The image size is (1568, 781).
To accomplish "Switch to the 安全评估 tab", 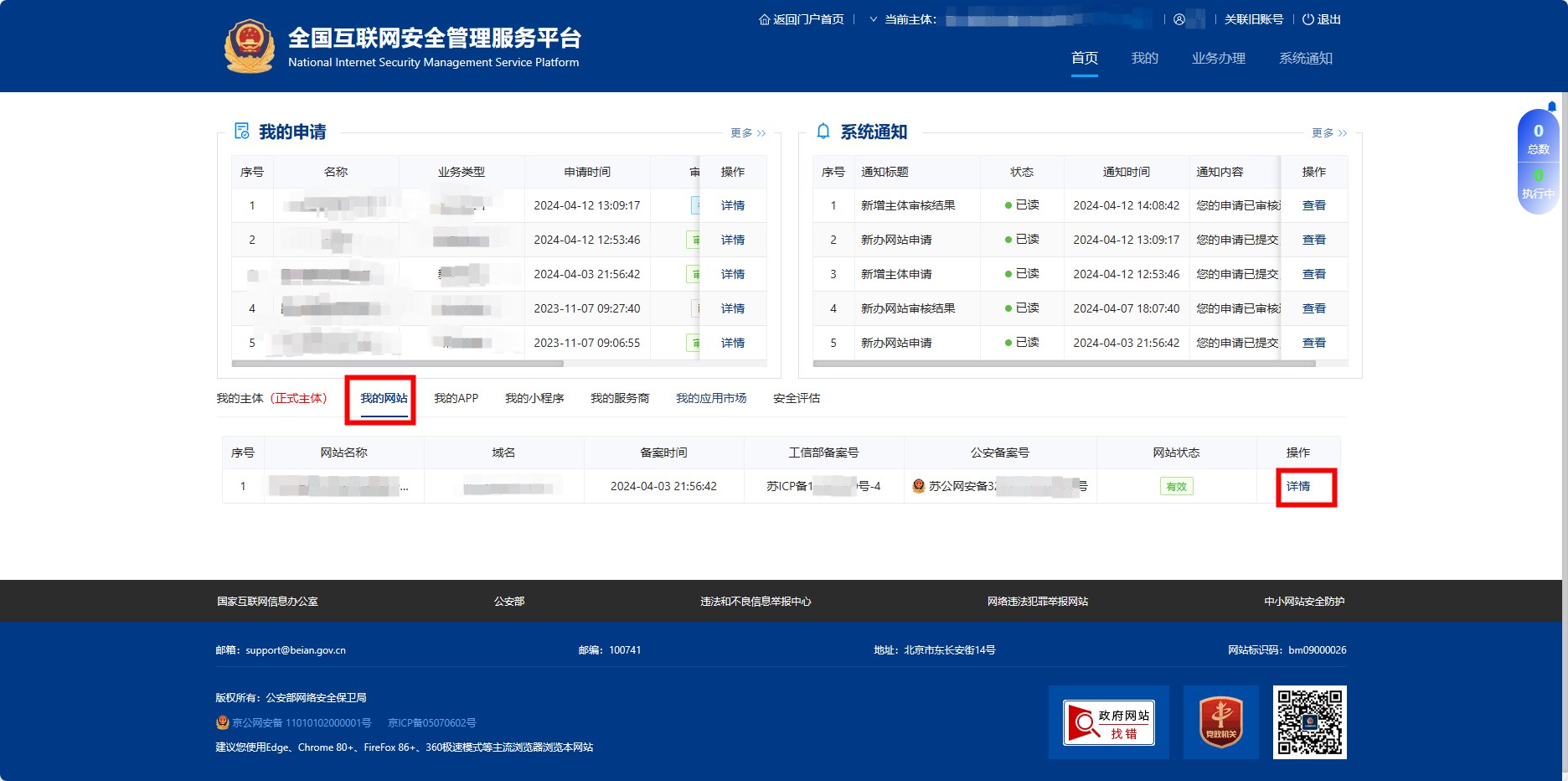I will [x=797, y=398].
